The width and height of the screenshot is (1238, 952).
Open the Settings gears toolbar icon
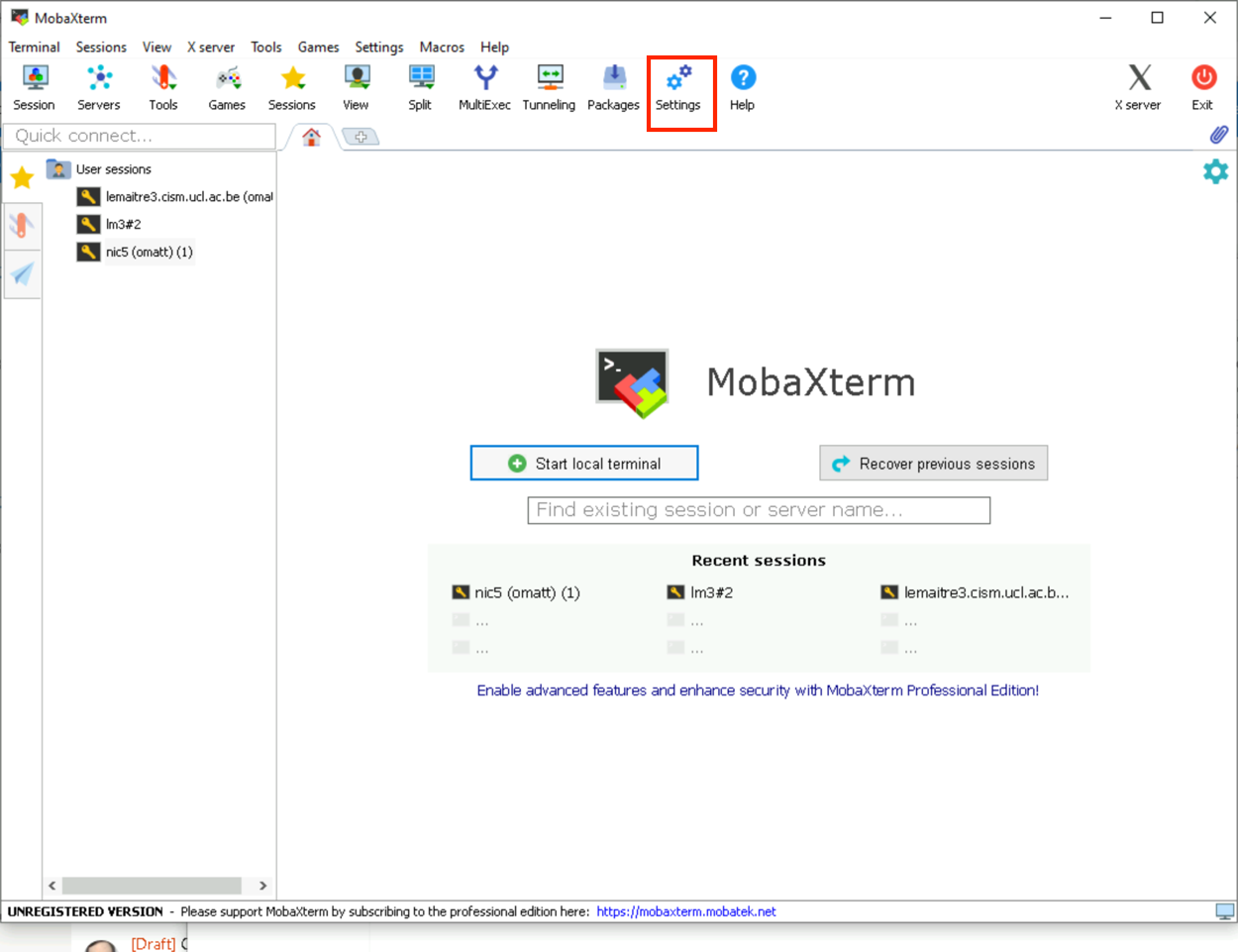[x=678, y=88]
